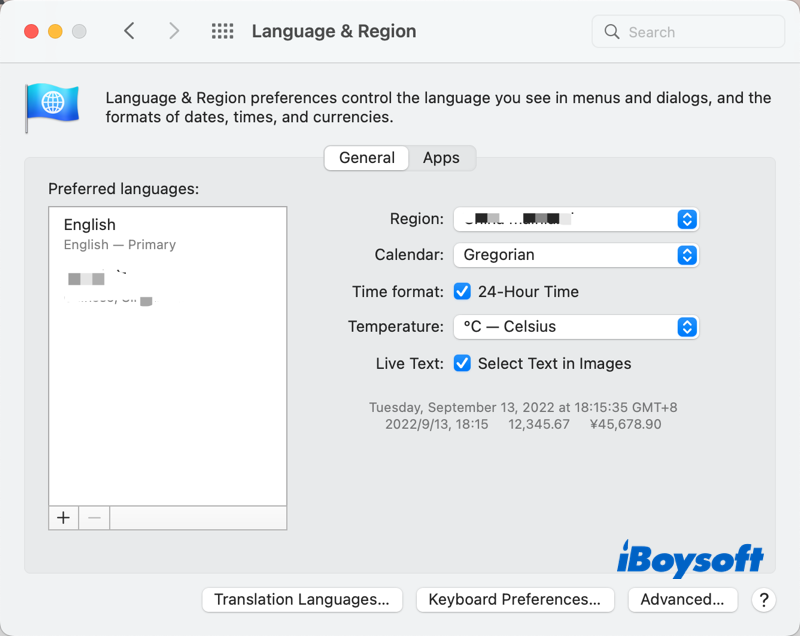
Task: Add a language with the plus button
Action: pyautogui.click(x=63, y=518)
